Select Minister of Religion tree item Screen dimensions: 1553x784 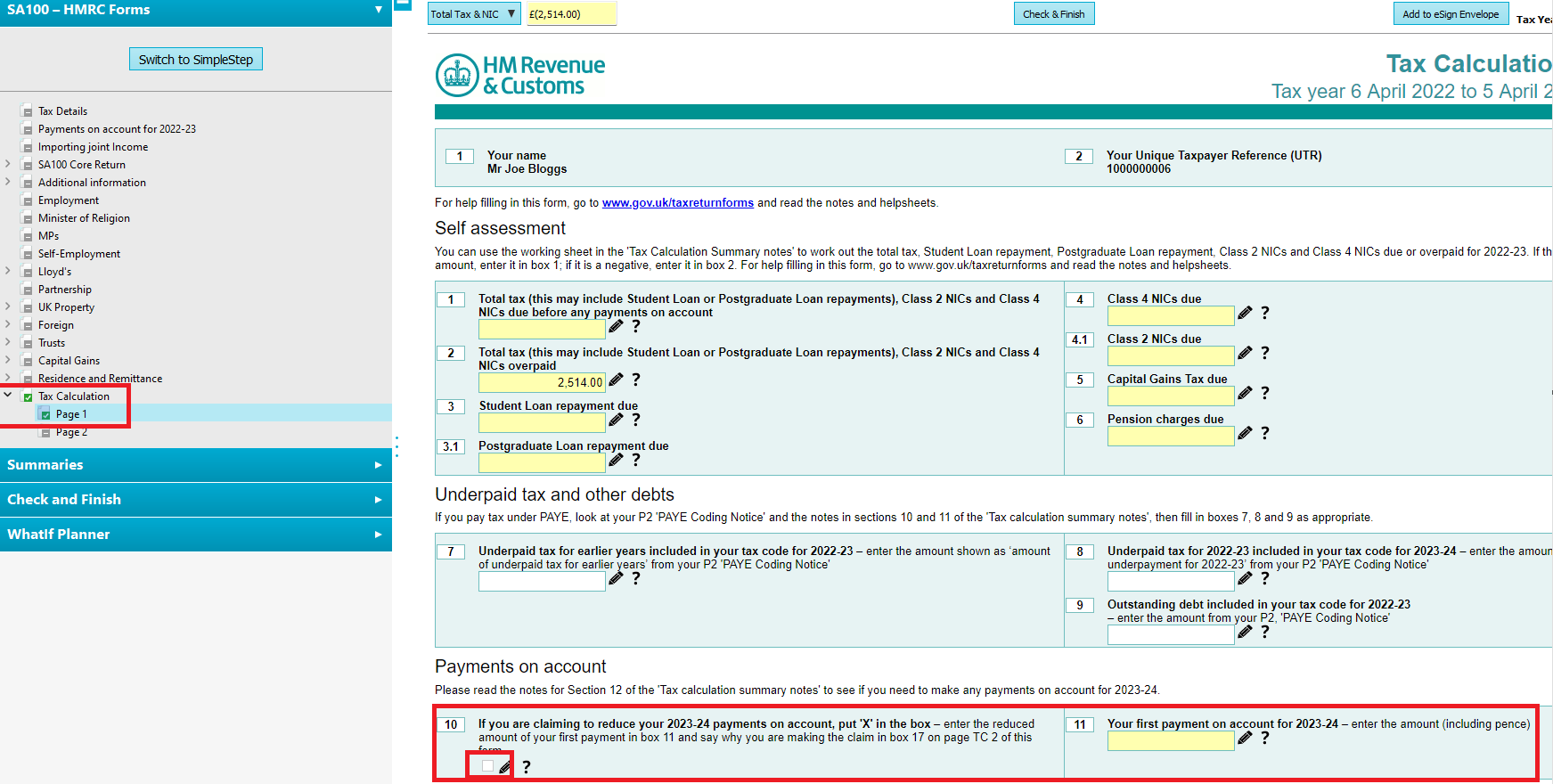pyautogui.click(x=84, y=218)
